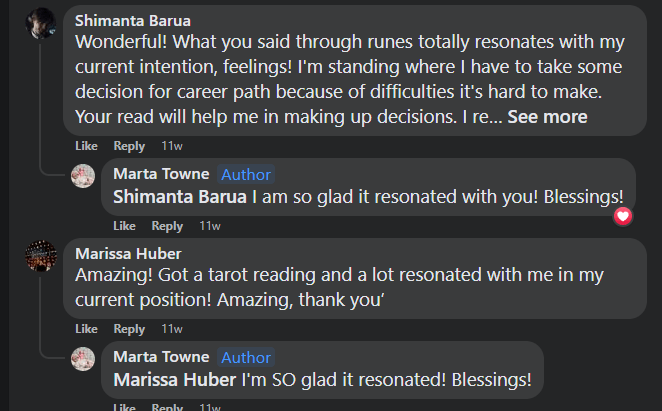662x411 pixels.
Task: Click the Shimanta Barua mention in reply
Action: (x=180, y=196)
